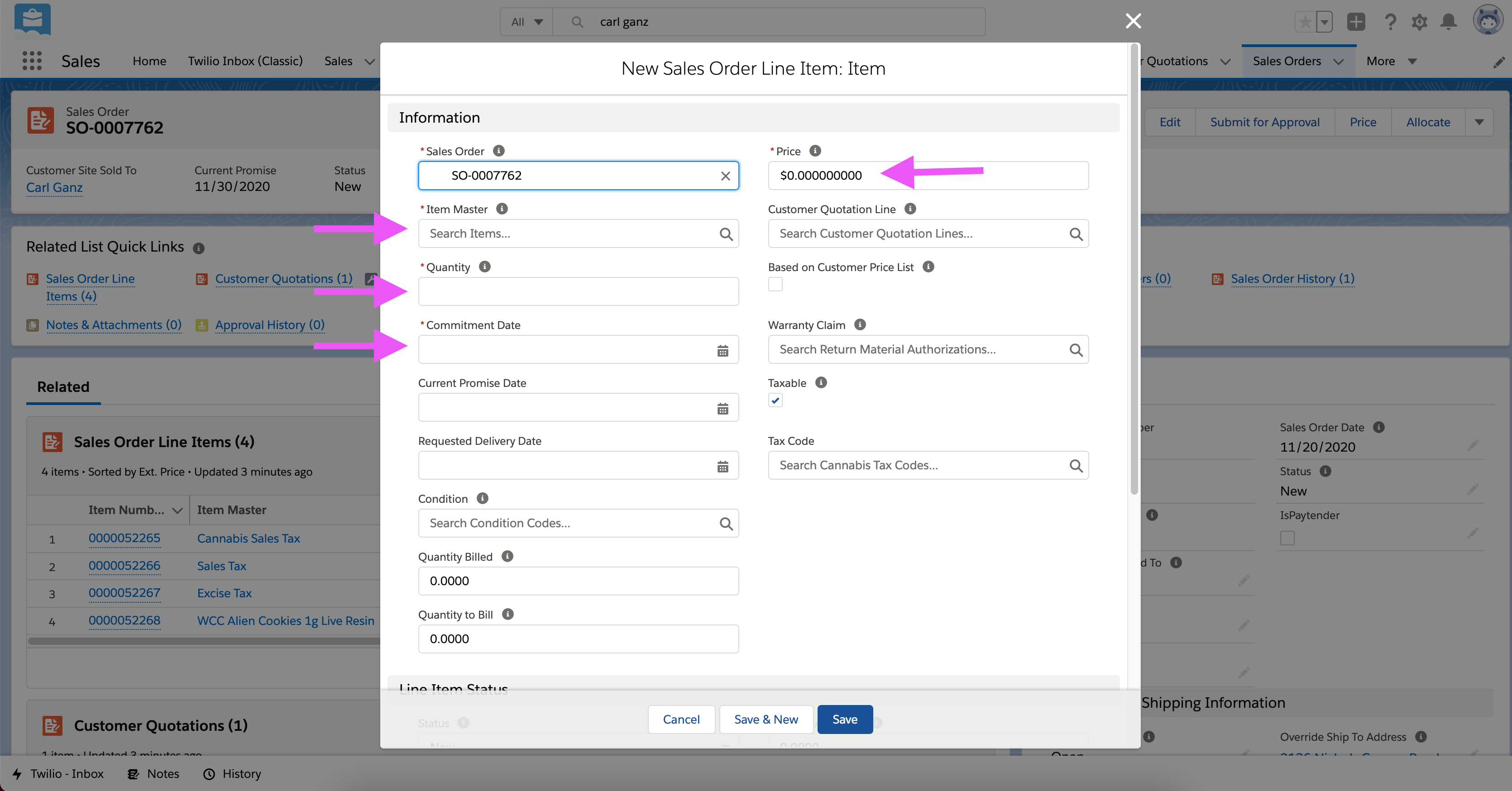The width and height of the screenshot is (1512, 791).
Task: Clear the SO-0007762 Sales Order selection
Action: pyautogui.click(x=726, y=176)
